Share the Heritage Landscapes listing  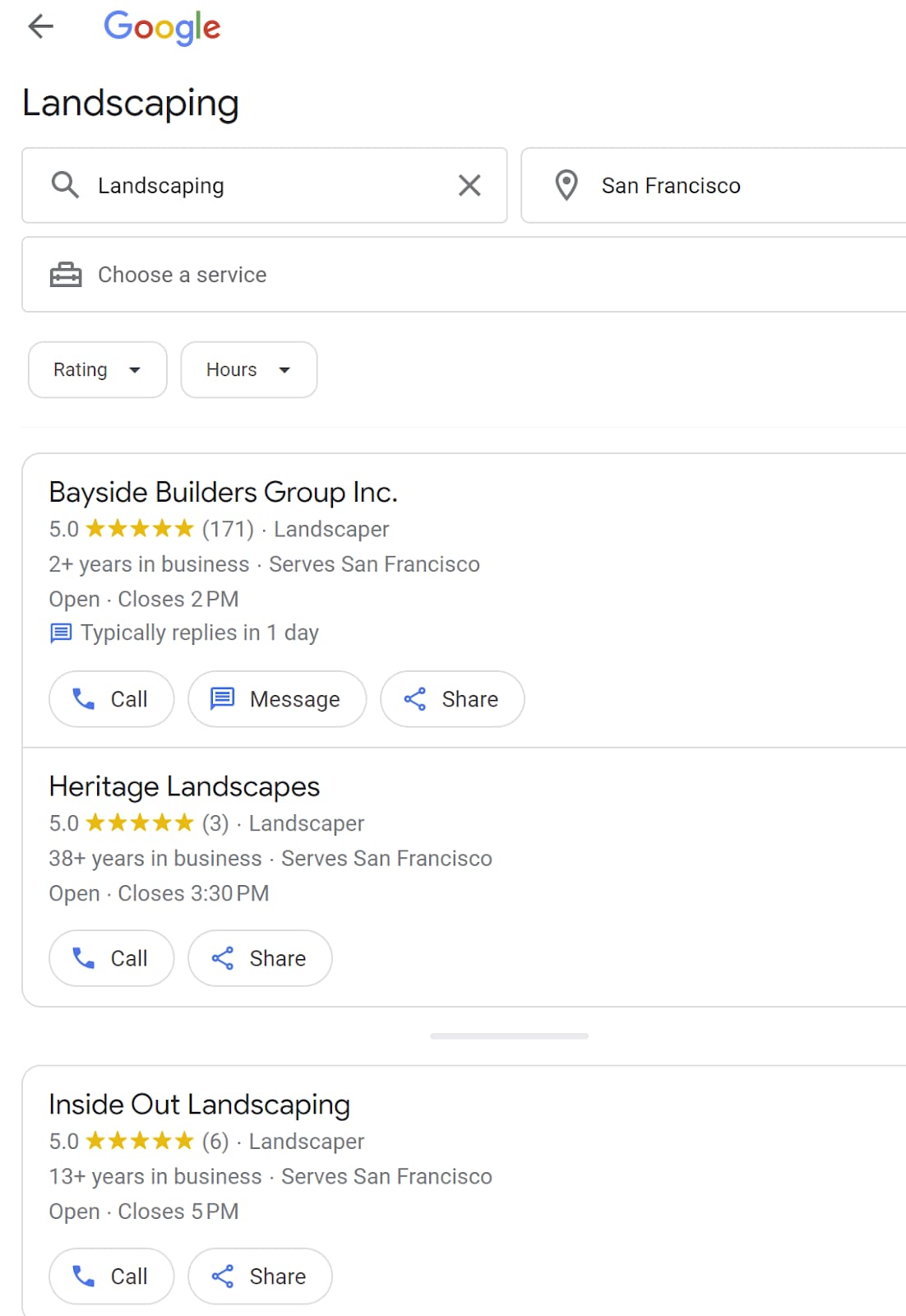(x=260, y=958)
